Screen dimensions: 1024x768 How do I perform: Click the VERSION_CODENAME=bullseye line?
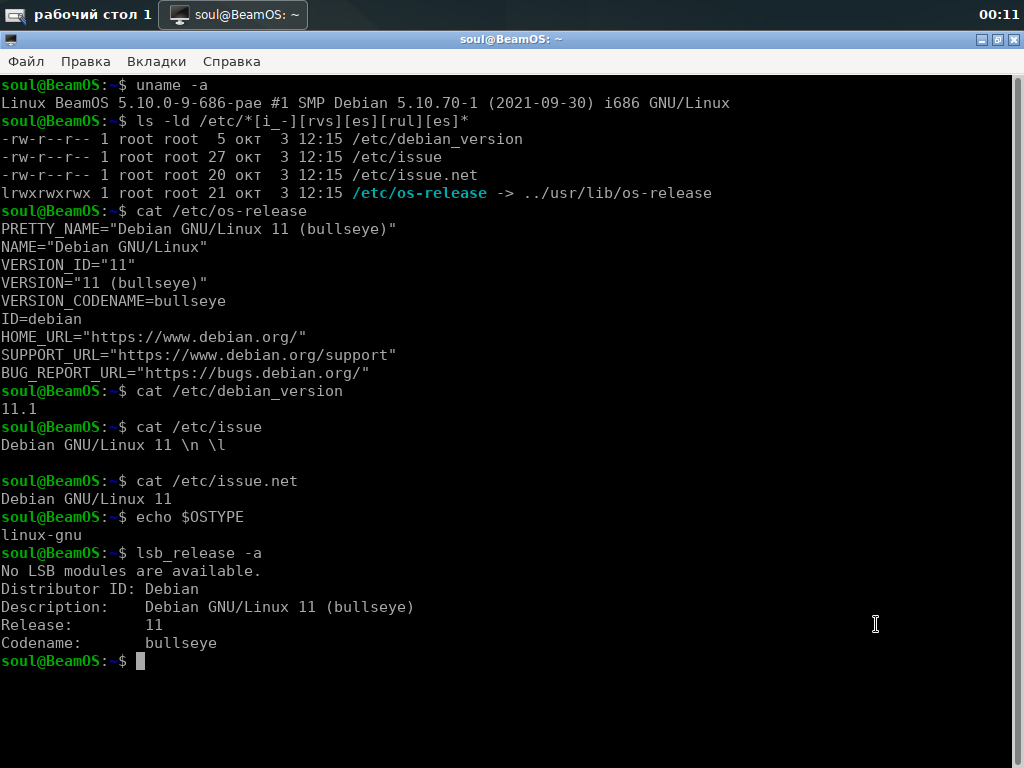pyautogui.click(x=113, y=301)
